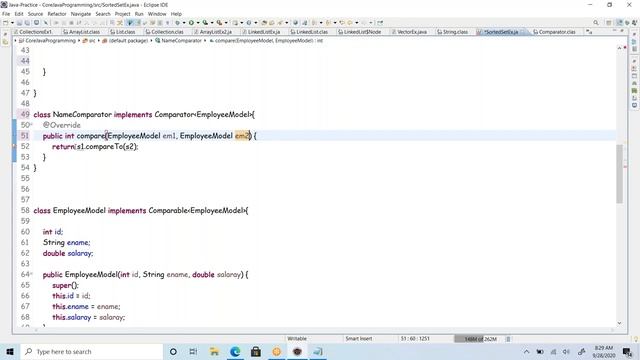Open Microsoft Edge from the taskbar
Viewport: 640px width, 360px height.
click(x=235, y=351)
